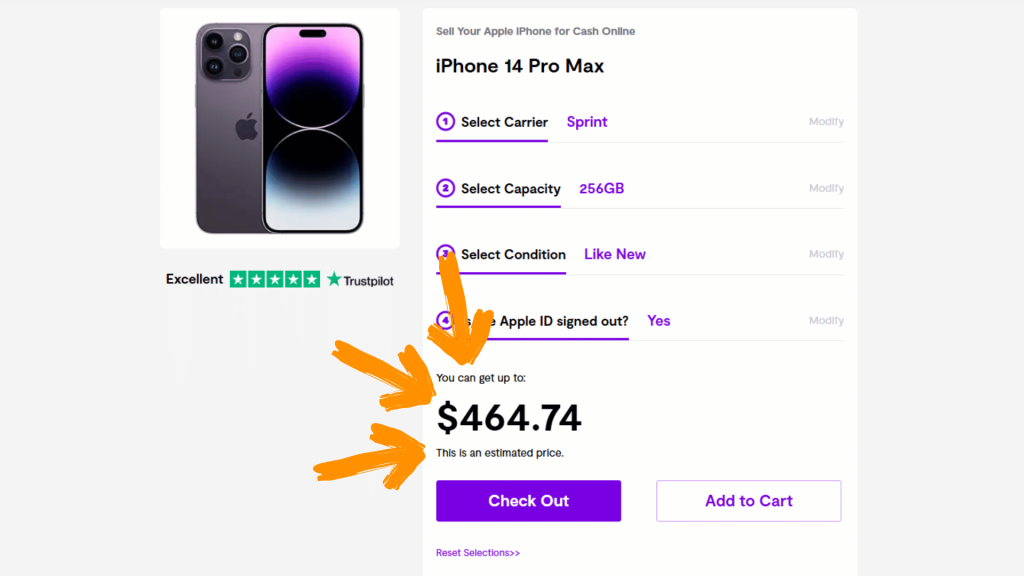This screenshot has height=576, width=1024.
Task: Click the five-star rating badge
Action: (x=275, y=280)
